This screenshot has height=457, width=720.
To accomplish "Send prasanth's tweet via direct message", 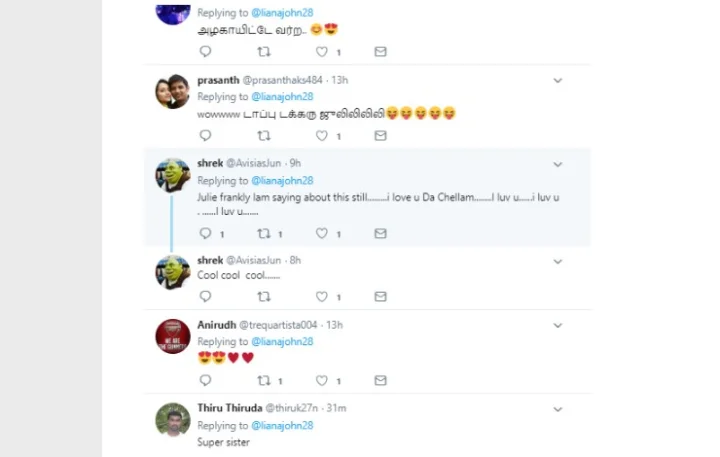I will click(x=380, y=136).
